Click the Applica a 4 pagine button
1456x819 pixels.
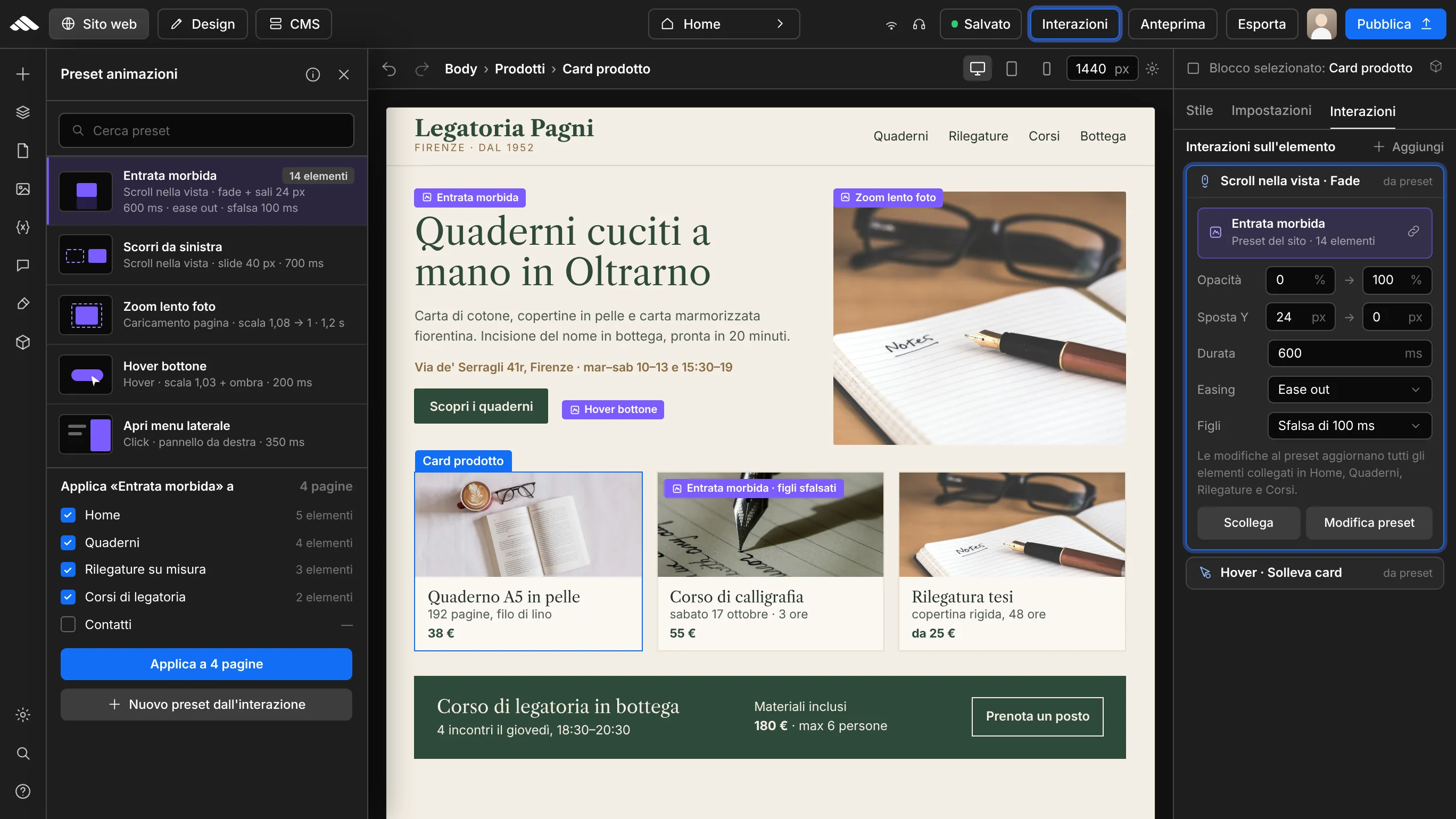click(x=206, y=664)
